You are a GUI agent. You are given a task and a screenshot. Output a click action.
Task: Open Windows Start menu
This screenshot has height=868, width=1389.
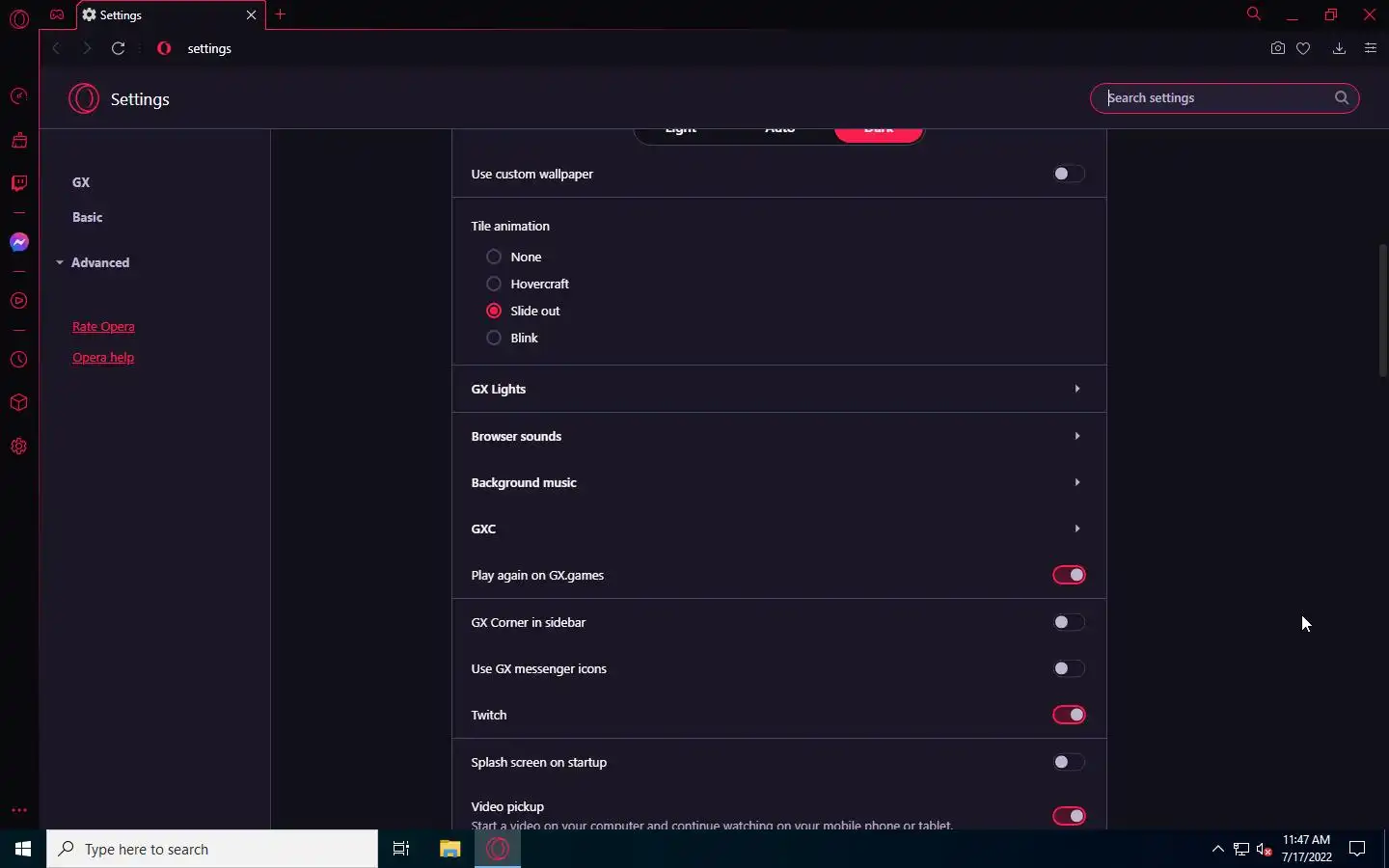point(23,849)
